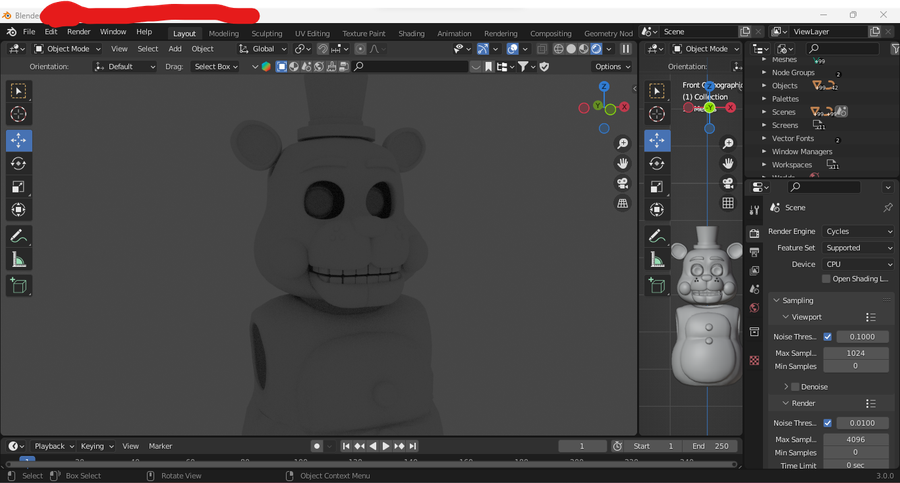Pin the Scene properties panel
Viewport: 900px width, 483px height.
(887, 207)
